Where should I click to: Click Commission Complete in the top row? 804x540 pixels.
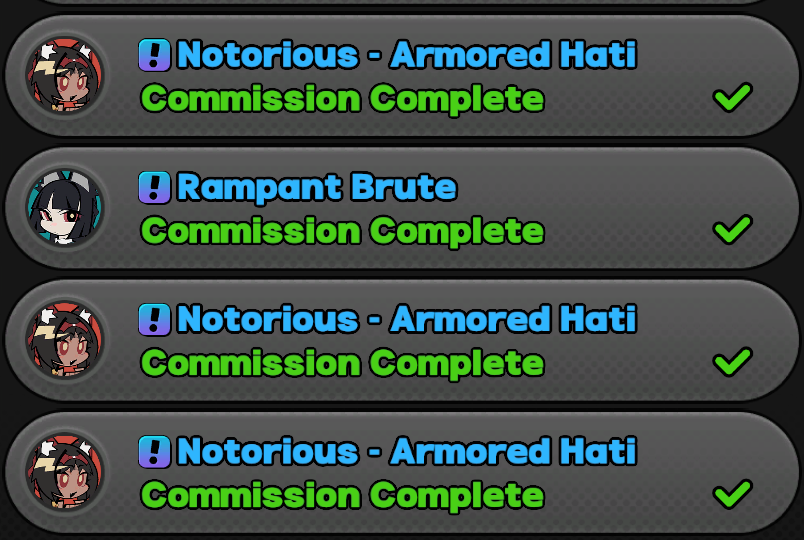tap(343, 99)
